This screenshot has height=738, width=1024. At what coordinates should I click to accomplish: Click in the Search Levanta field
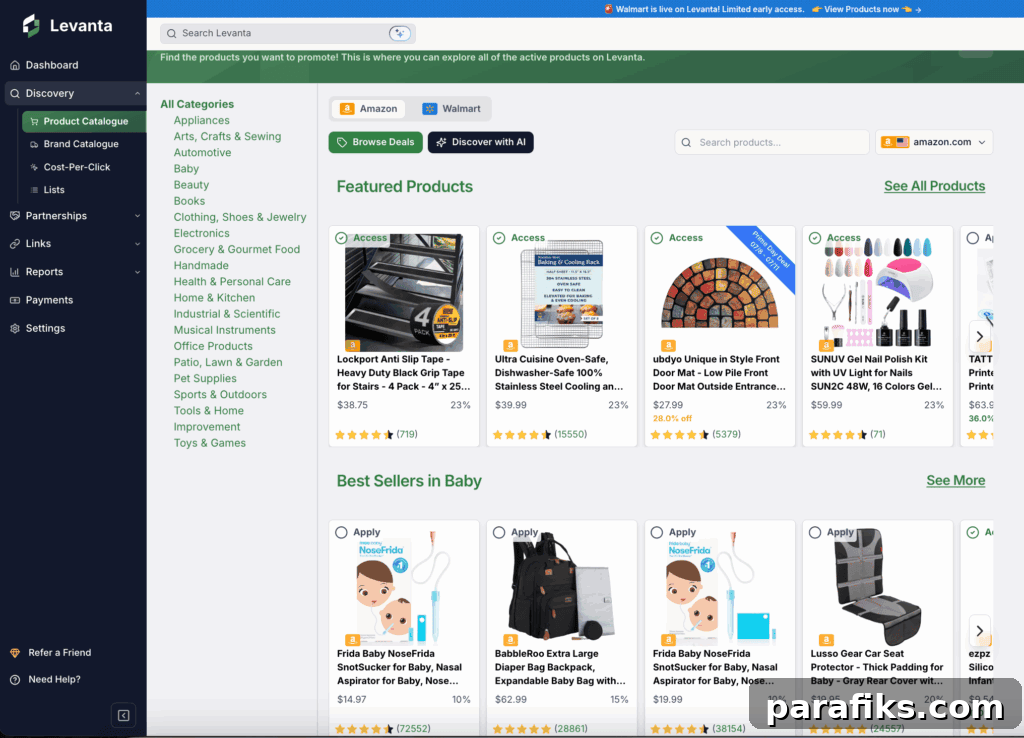point(287,33)
